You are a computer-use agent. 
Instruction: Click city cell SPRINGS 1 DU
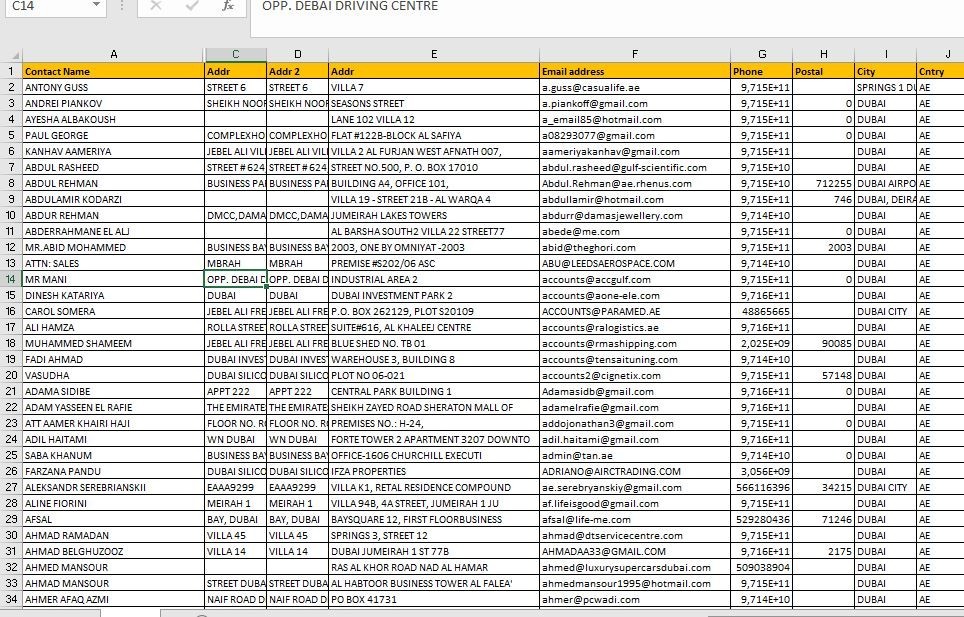pos(886,87)
